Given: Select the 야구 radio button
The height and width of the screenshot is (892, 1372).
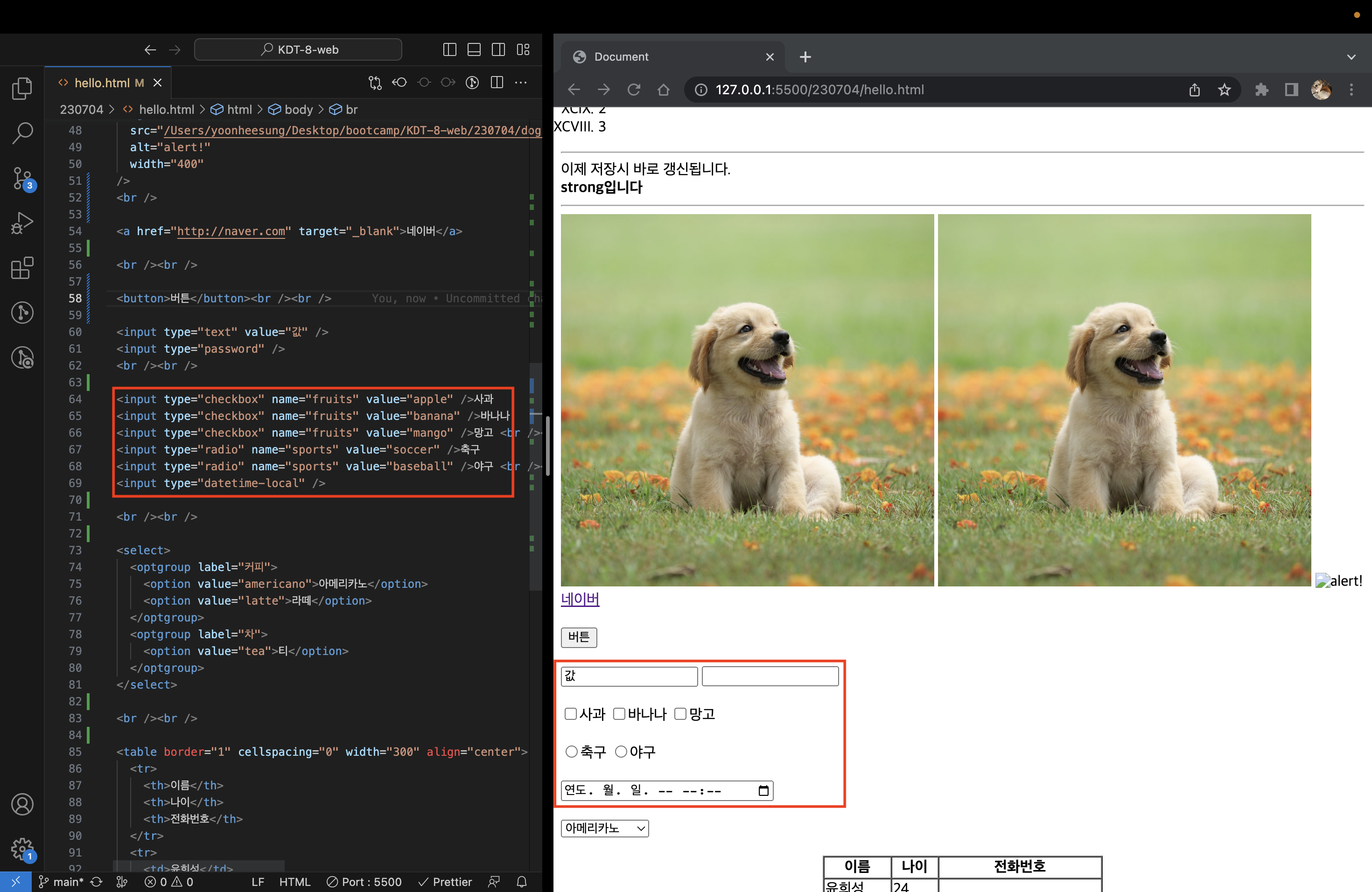Looking at the screenshot, I should point(621,752).
